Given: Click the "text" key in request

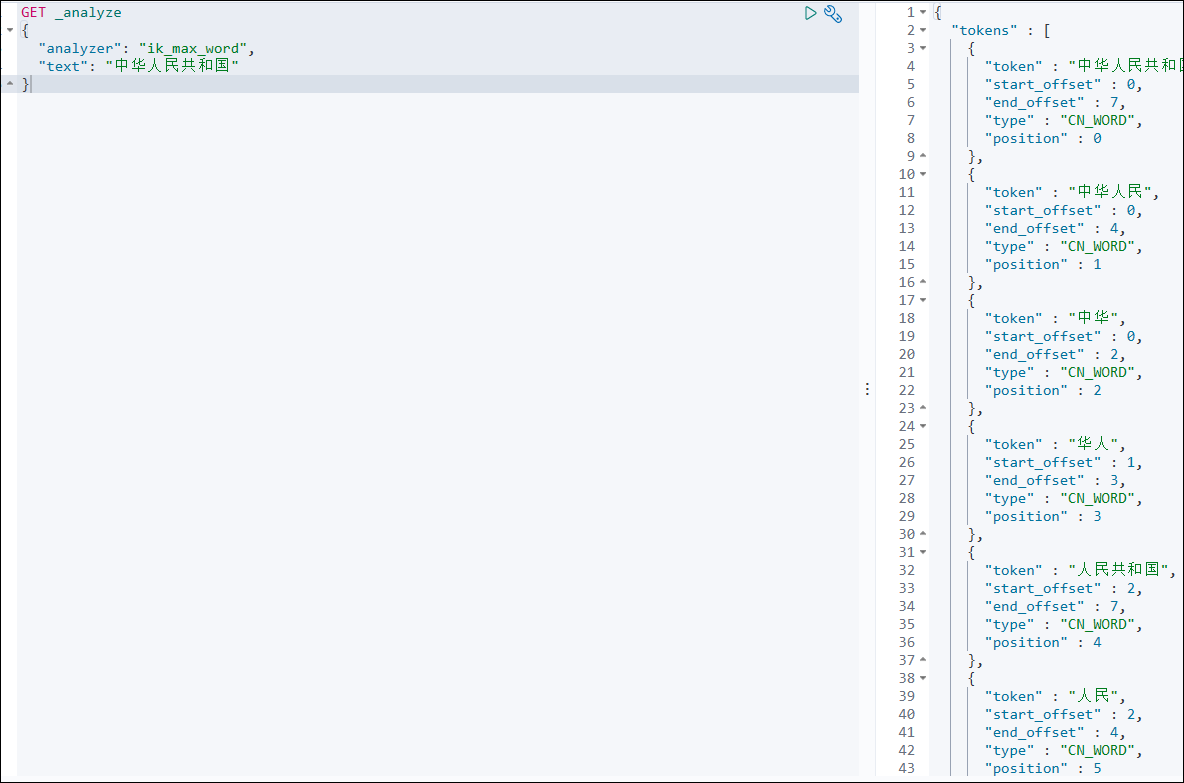Looking at the screenshot, I should (x=63, y=66).
